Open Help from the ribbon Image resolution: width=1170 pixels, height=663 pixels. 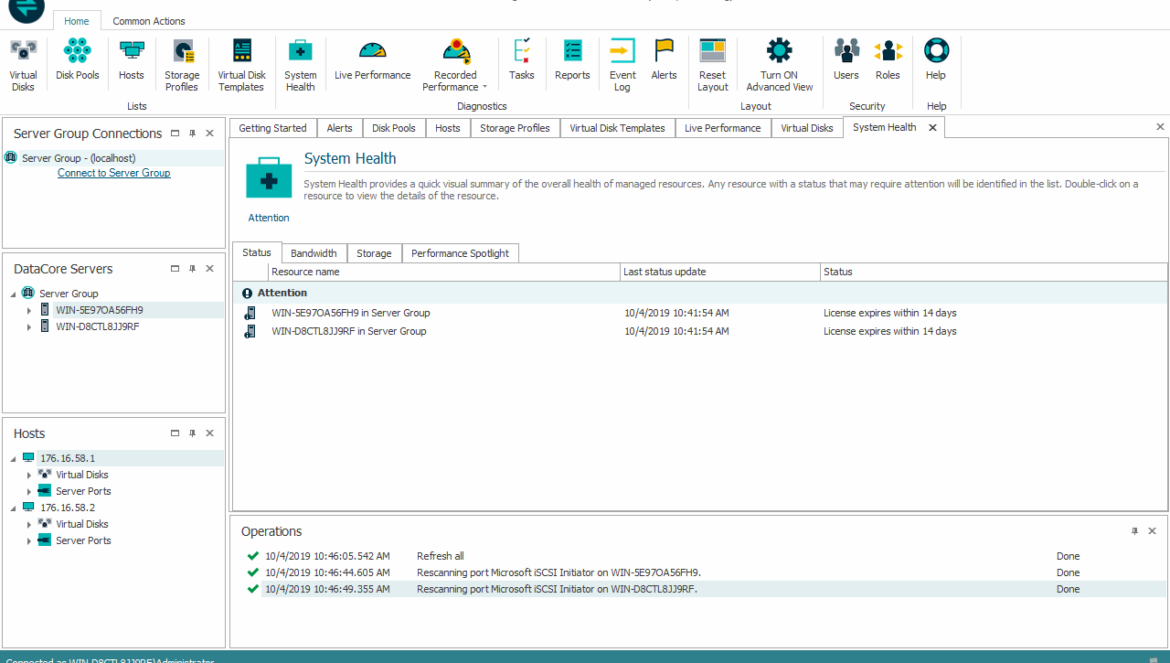point(936,60)
